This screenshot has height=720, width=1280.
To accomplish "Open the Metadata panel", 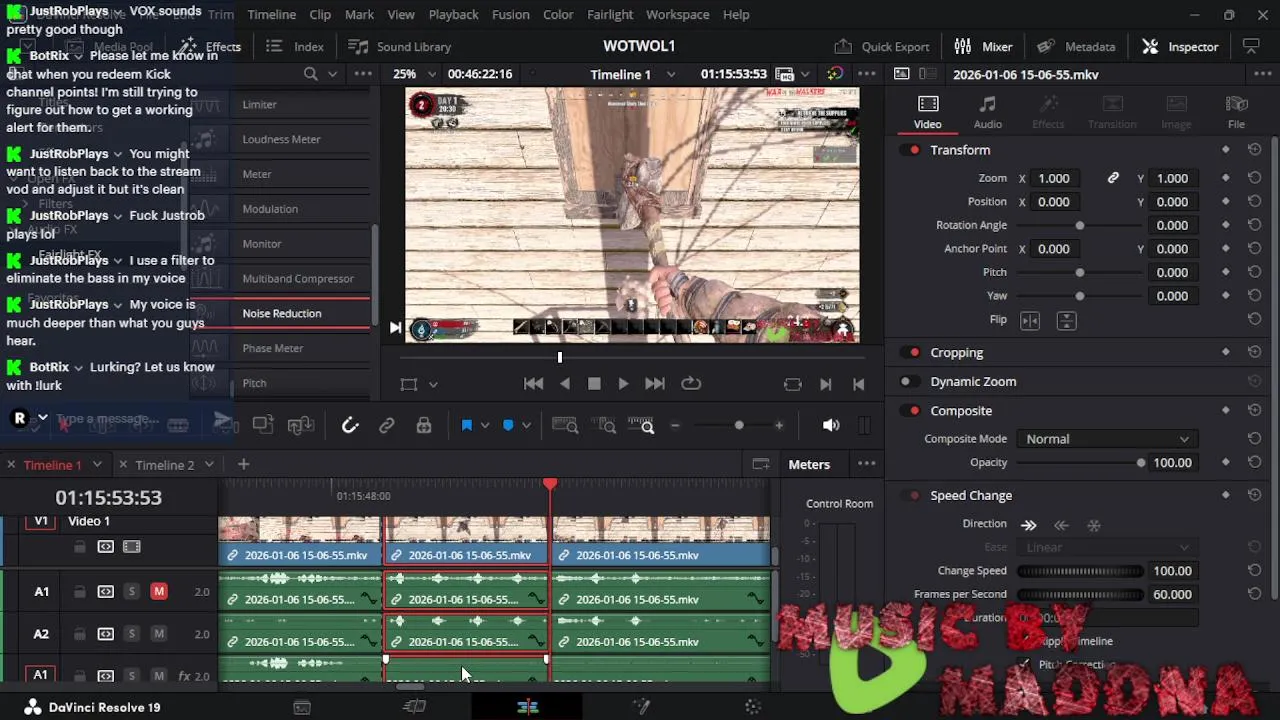I will (x=1076, y=47).
